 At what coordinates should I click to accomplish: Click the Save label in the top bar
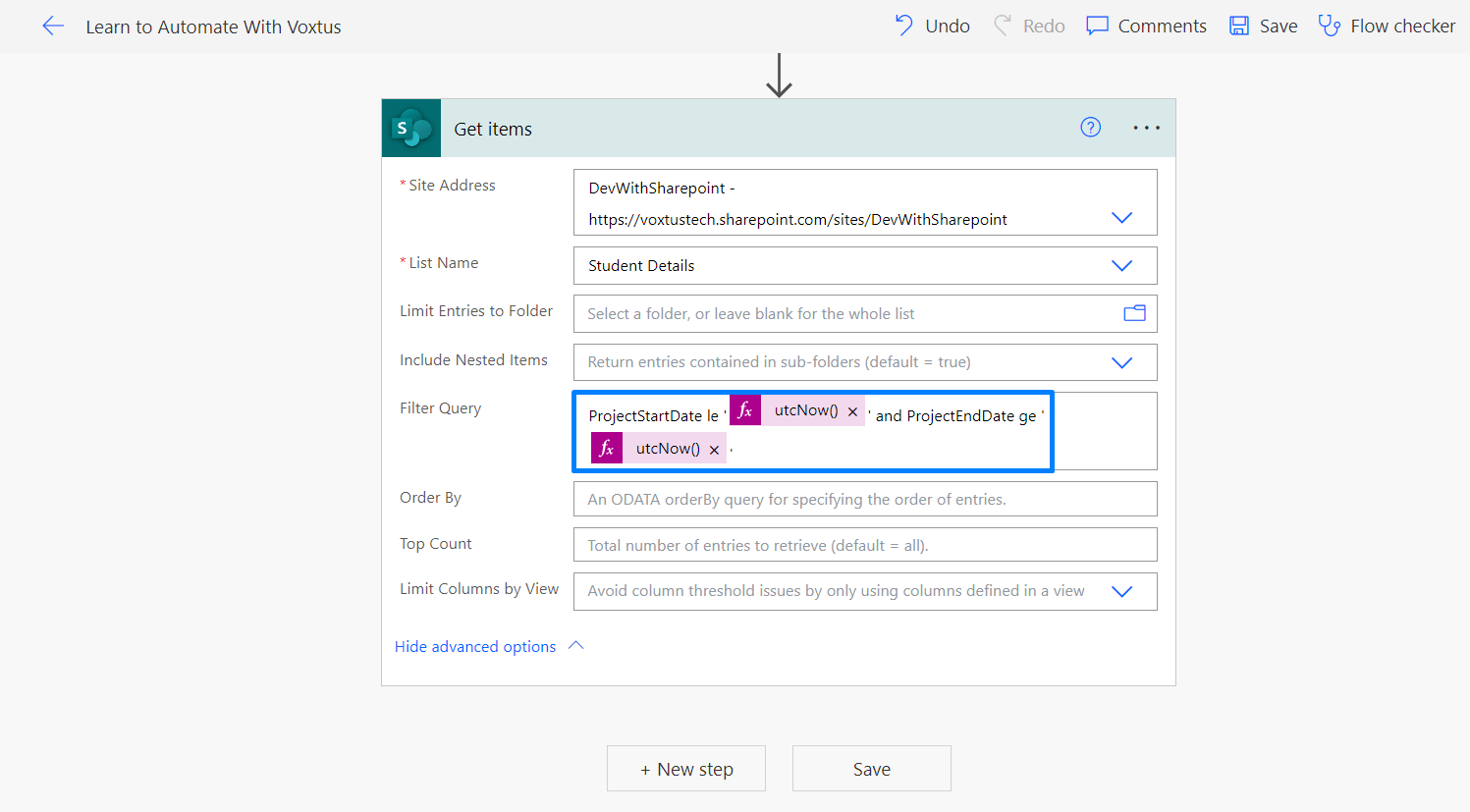[x=1279, y=26]
